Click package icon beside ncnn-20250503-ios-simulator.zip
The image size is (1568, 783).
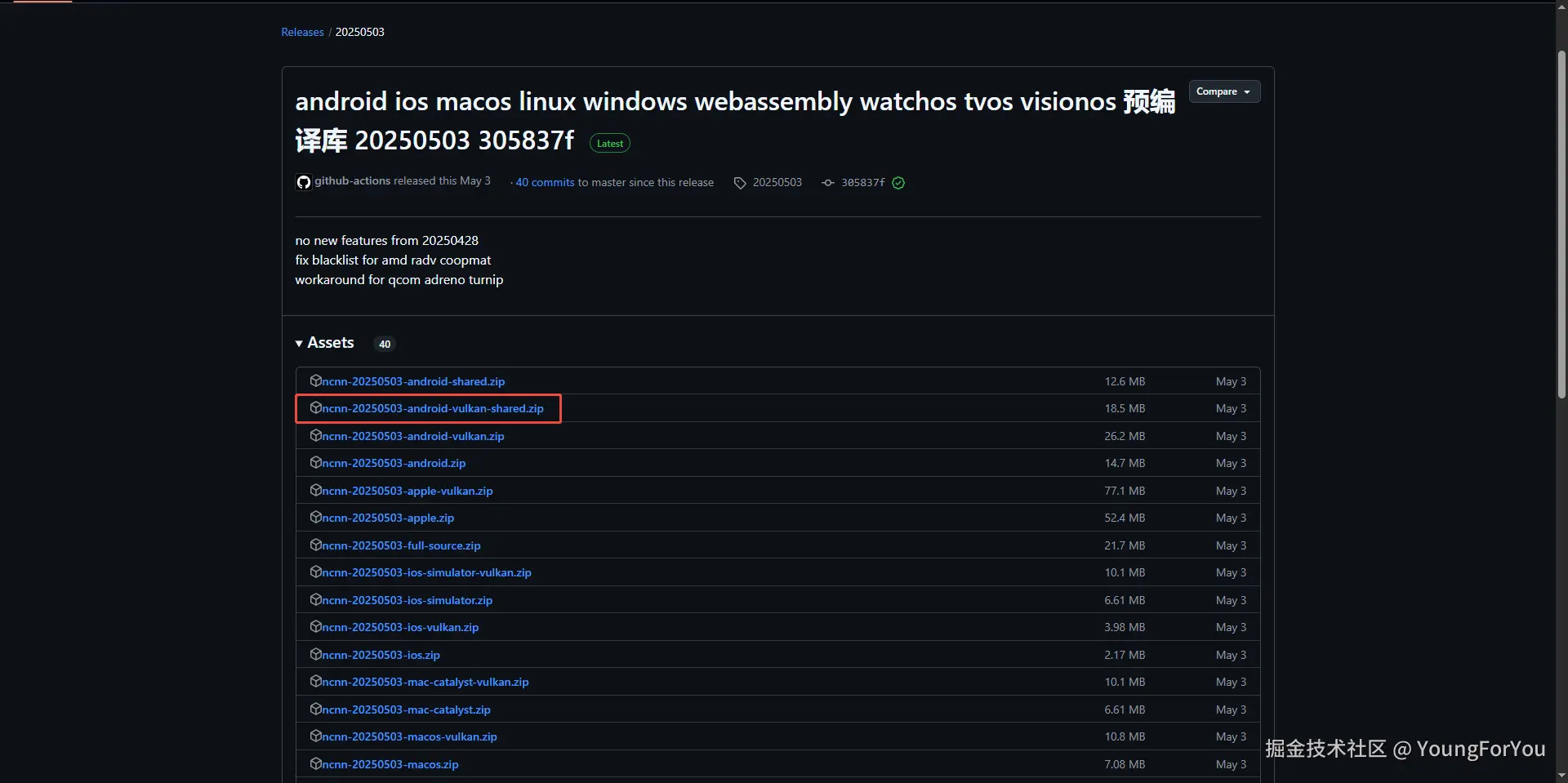click(315, 599)
